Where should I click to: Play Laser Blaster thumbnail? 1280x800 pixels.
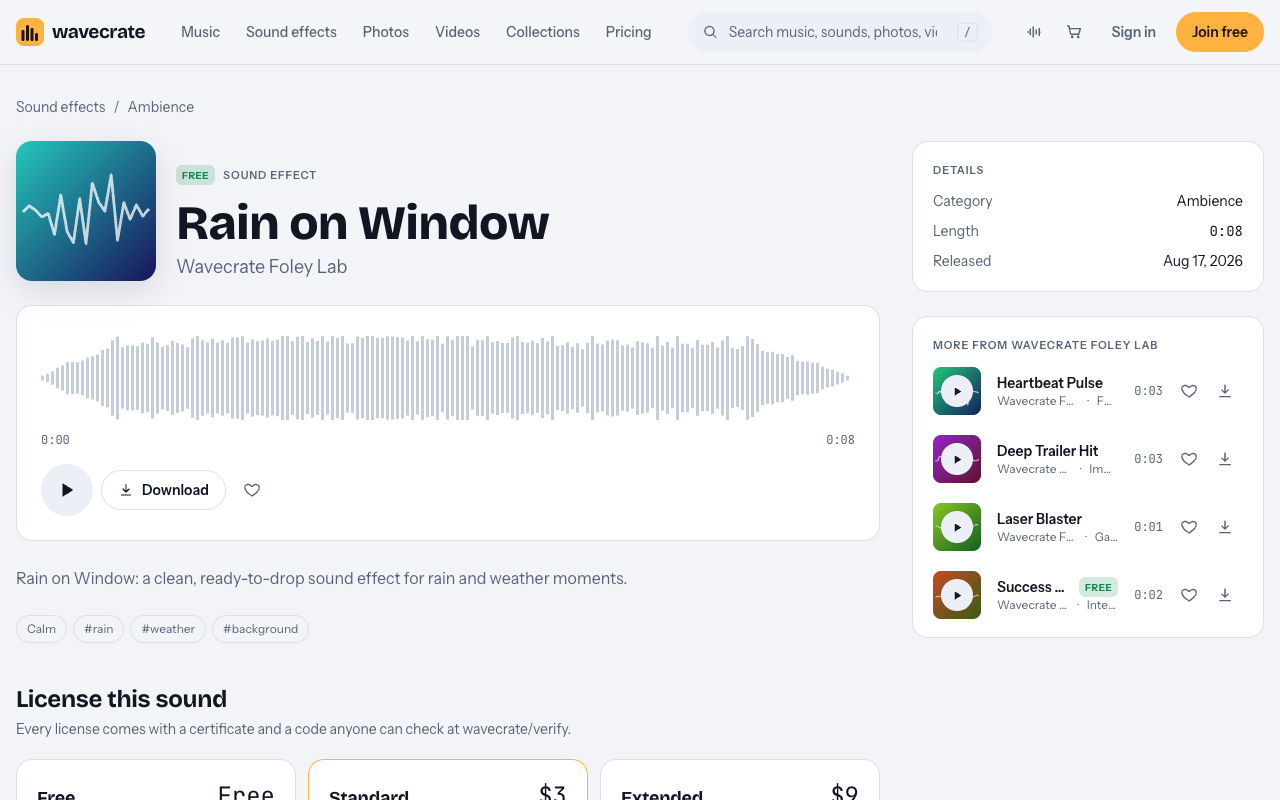957,527
